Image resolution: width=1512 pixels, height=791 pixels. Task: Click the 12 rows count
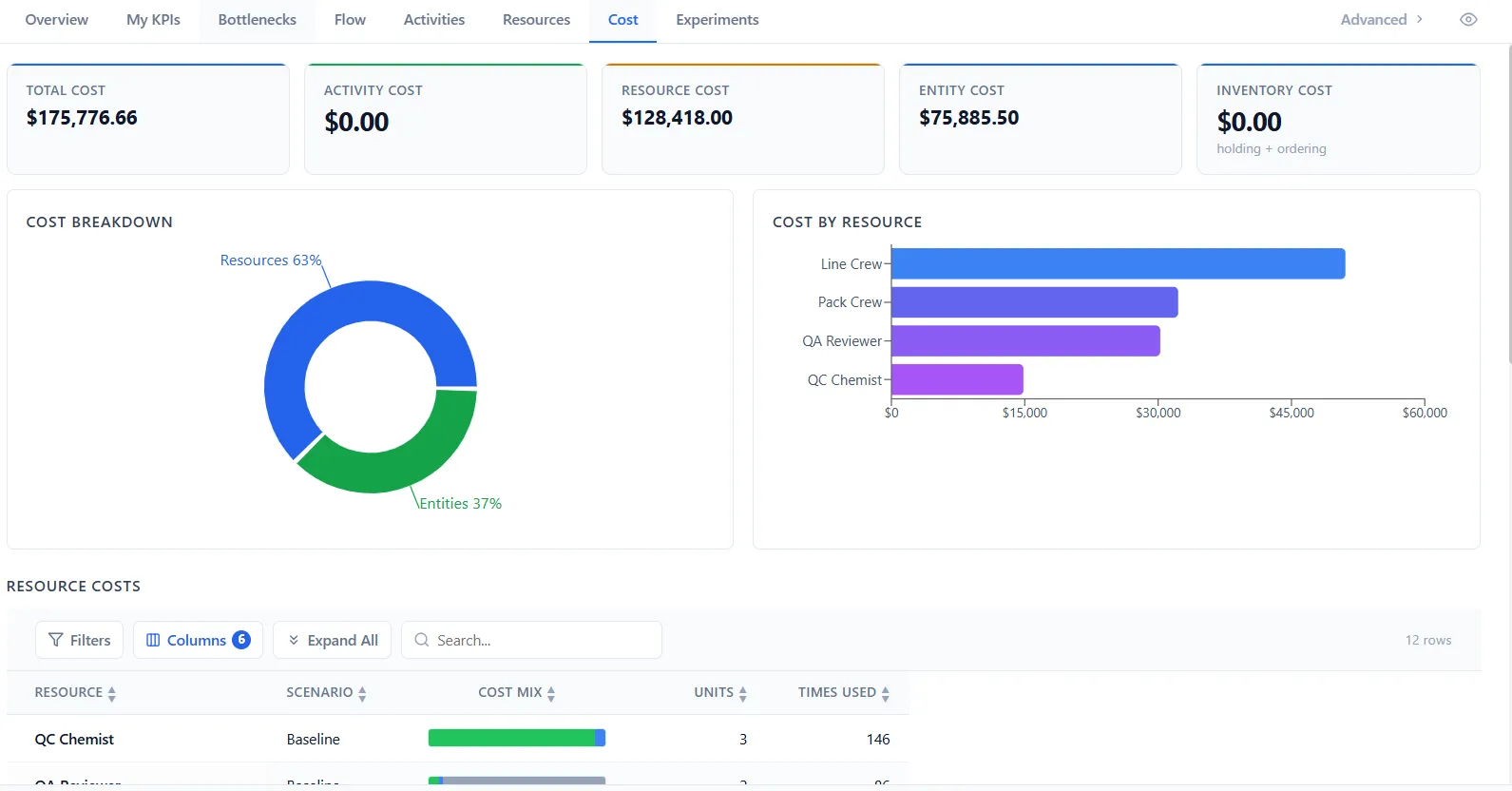tap(1428, 640)
